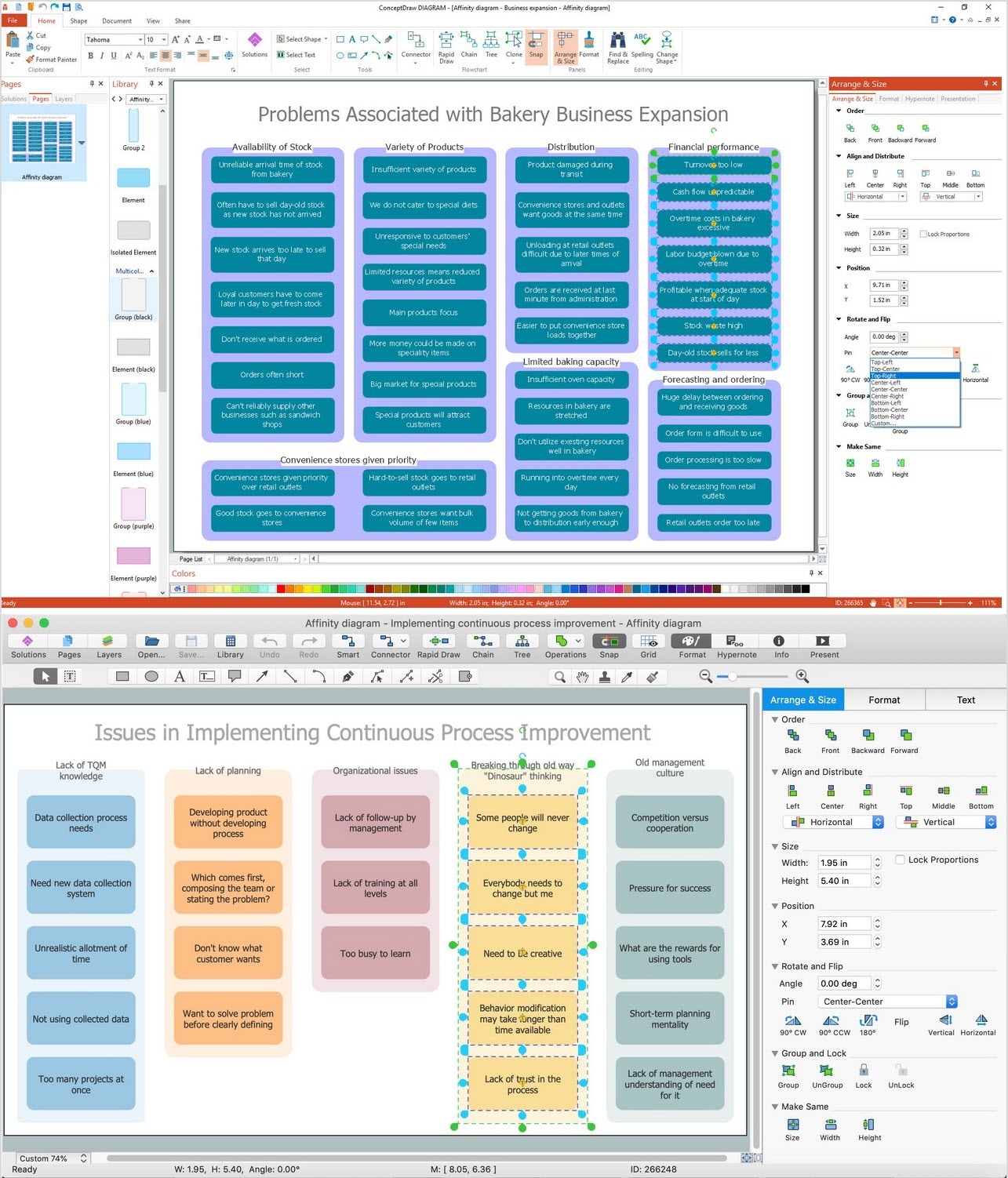The width and height of the screenshot is (1008, 1178).
Task: Select the Clone tool in the Flowchart group
Action: [x=513, y=44]
